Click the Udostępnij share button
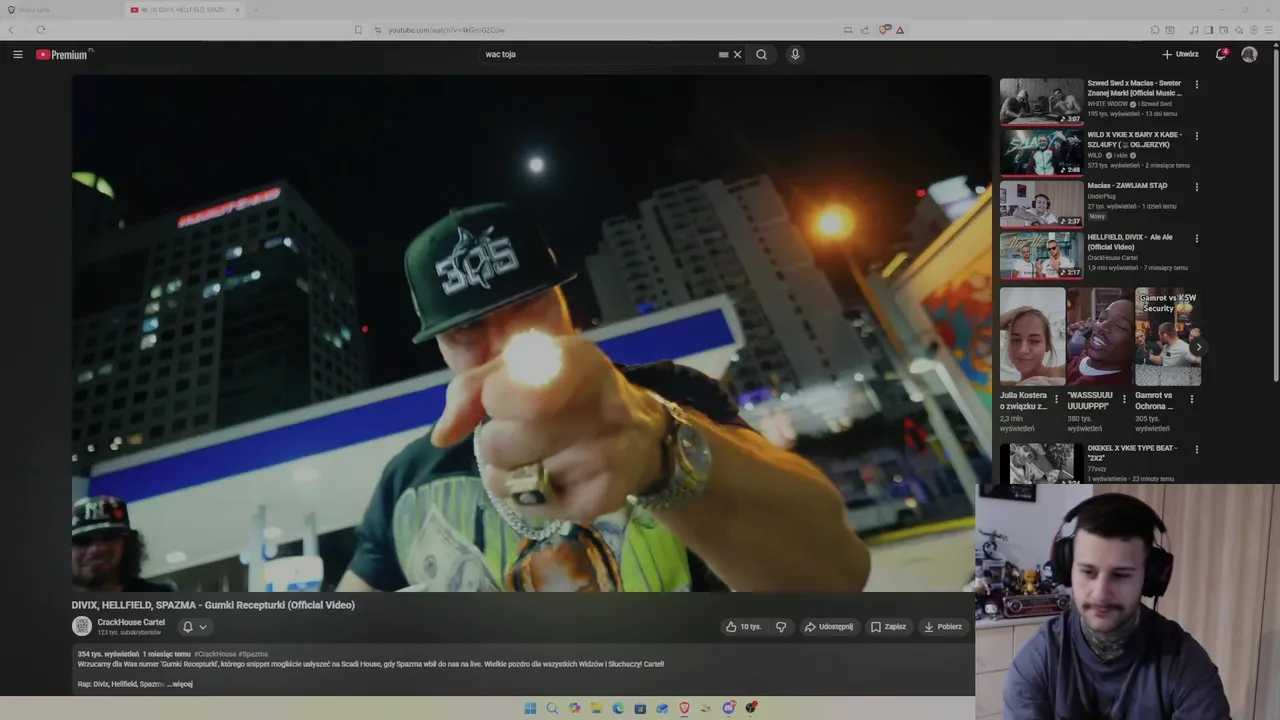1280x720 pixels. pyautogui.click(x=829, y=627)
